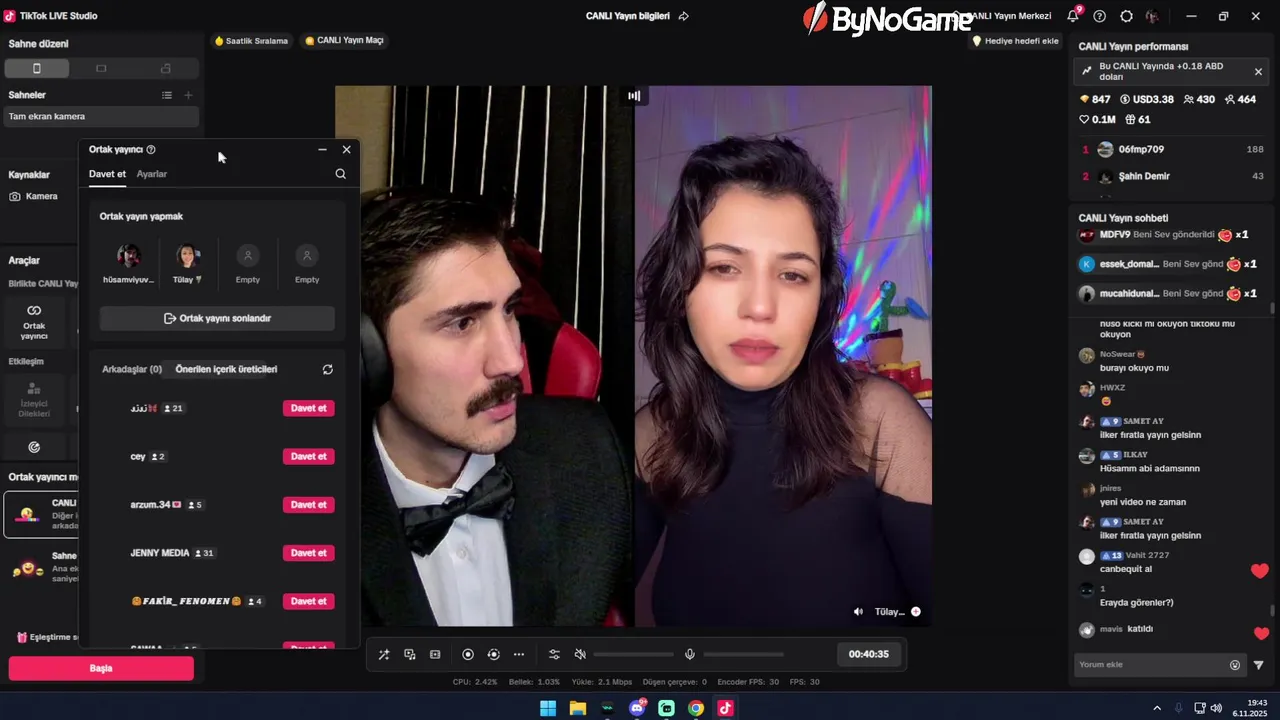Image resolution: width=1280 pixels, height=720 pixels.
Task: Select the hüsamviyuv co-host avatar
Action: tap(129, 256)
